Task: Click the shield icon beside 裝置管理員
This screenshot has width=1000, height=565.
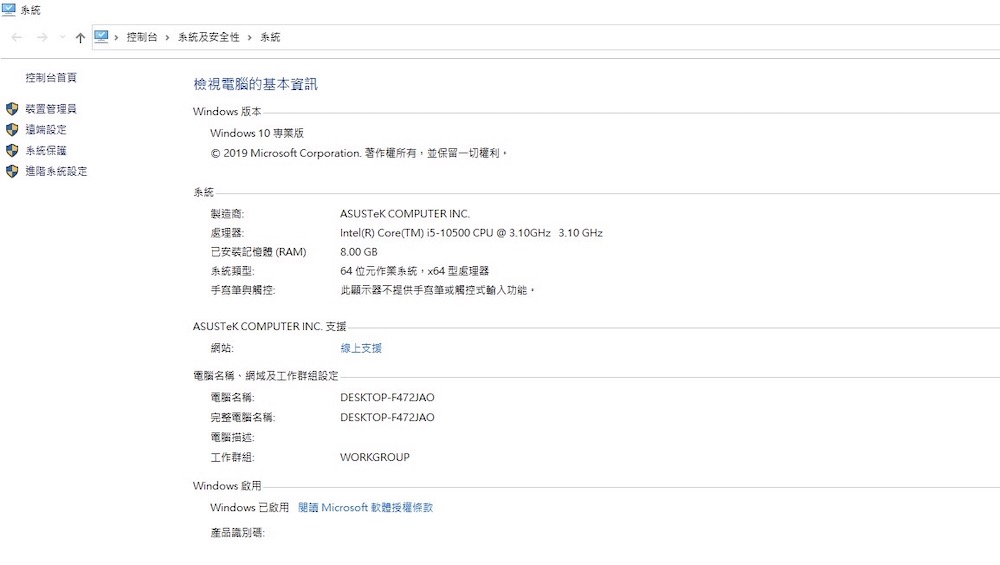Action: coord(12,109)
